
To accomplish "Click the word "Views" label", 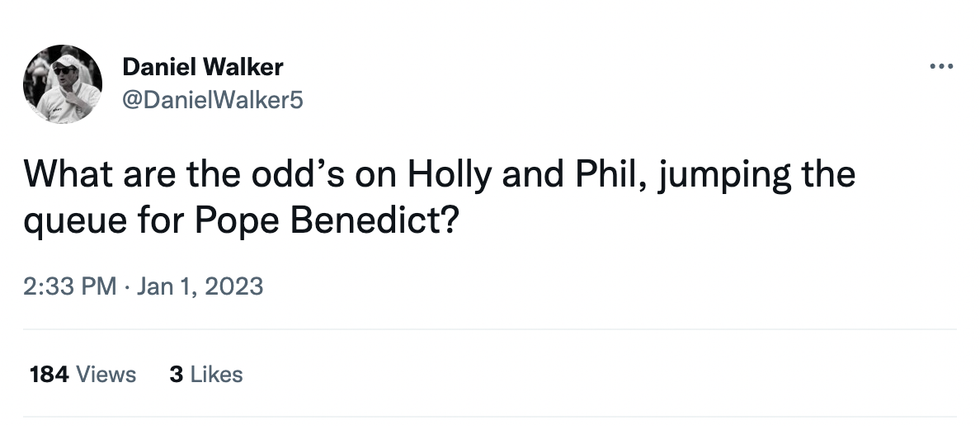I will pos(106,374).
